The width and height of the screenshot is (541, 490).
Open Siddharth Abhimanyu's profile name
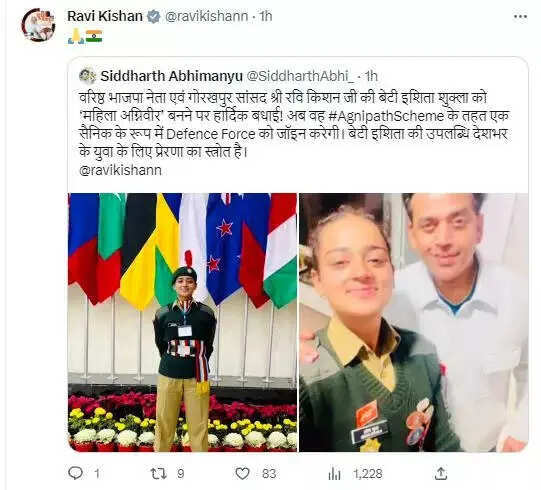tap(171, 76)
